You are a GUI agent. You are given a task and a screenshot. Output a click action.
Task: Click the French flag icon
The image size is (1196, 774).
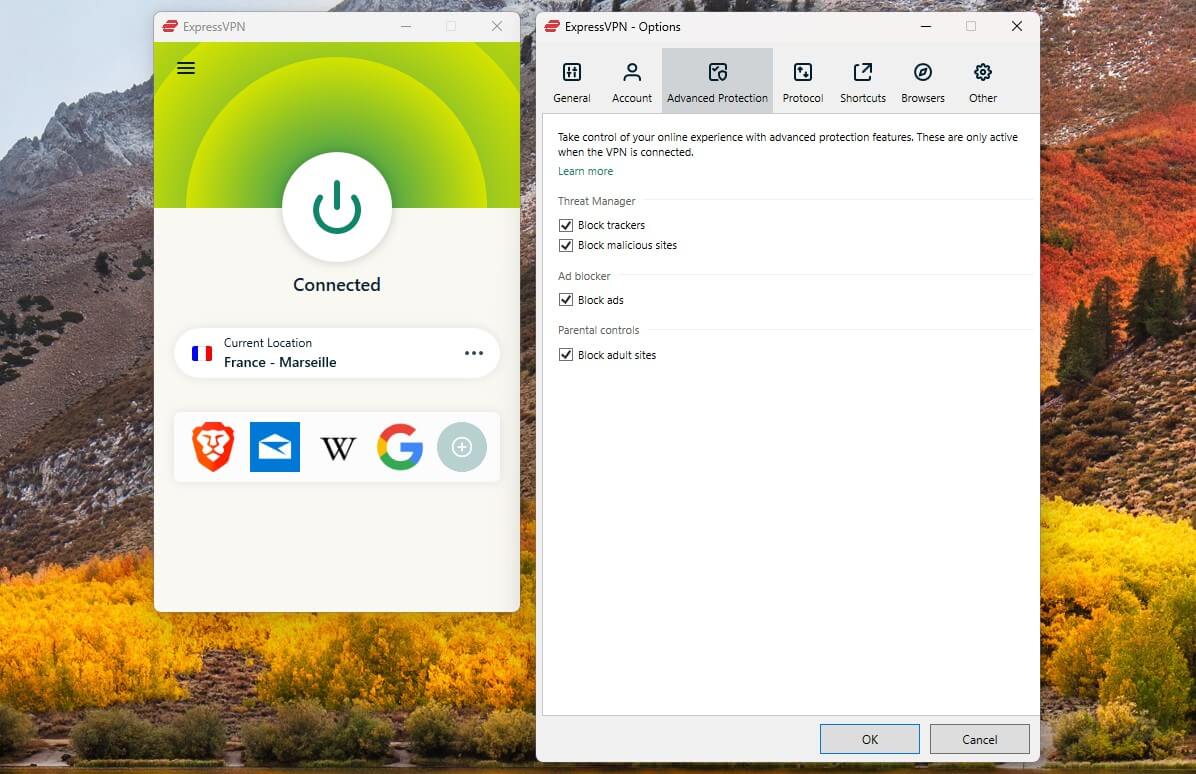coord(201,353)
